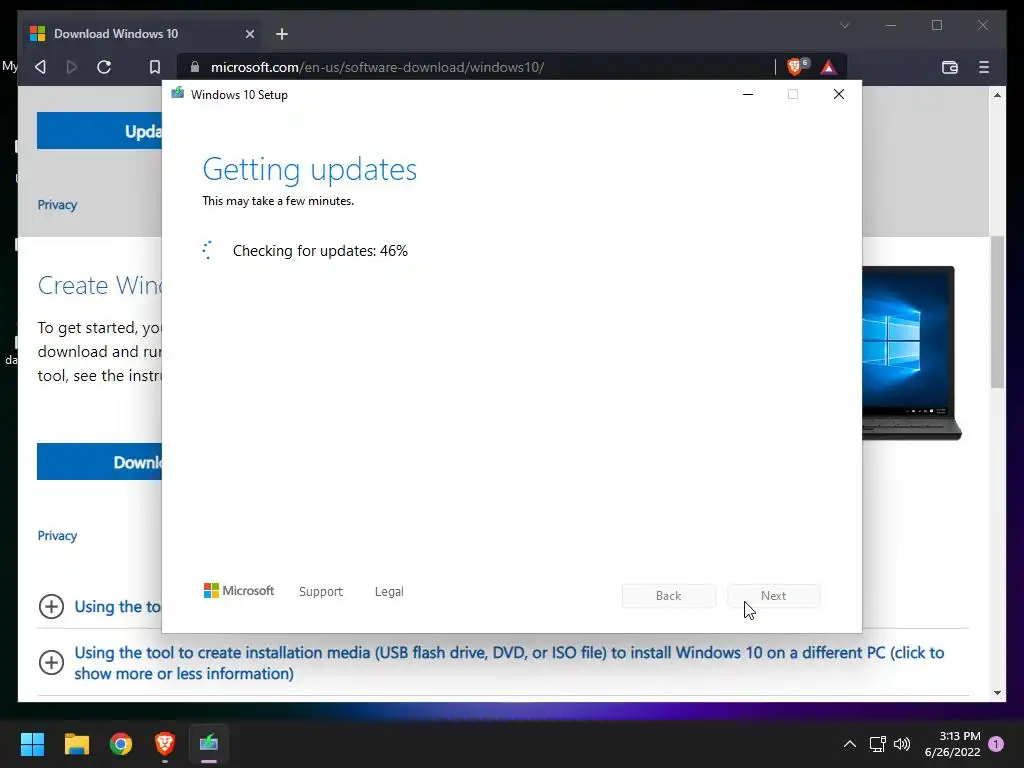The width and height of the screenshot is (1024, 768).
Task: Click the Next button in setup
Action: pos(773,596)
